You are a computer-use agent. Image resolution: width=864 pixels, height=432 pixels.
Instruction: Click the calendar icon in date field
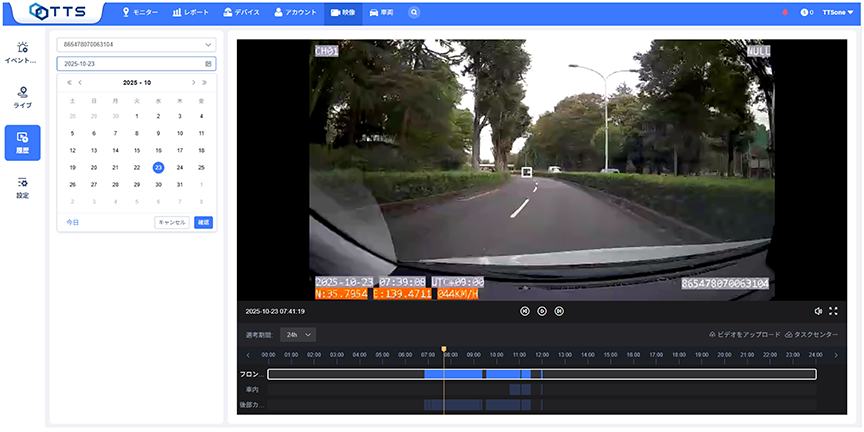tap(208, 63)
